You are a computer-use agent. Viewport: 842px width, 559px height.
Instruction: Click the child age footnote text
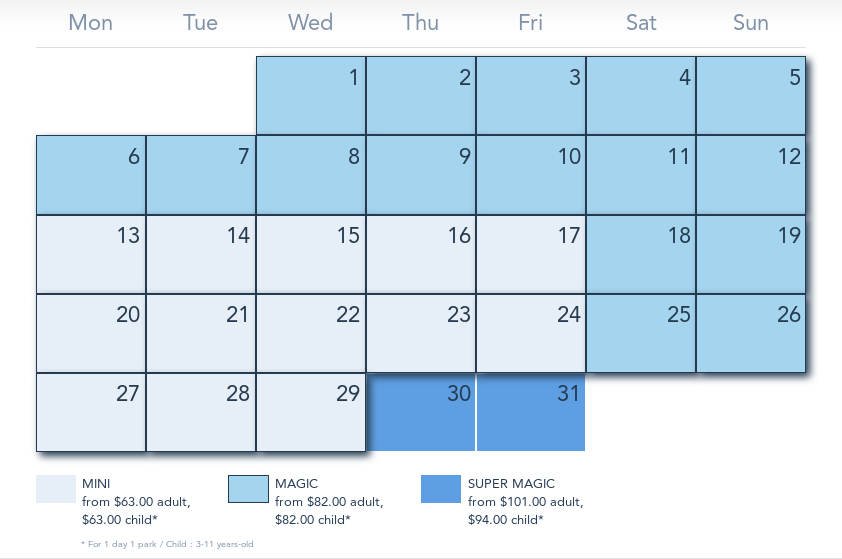coord(167,544)
